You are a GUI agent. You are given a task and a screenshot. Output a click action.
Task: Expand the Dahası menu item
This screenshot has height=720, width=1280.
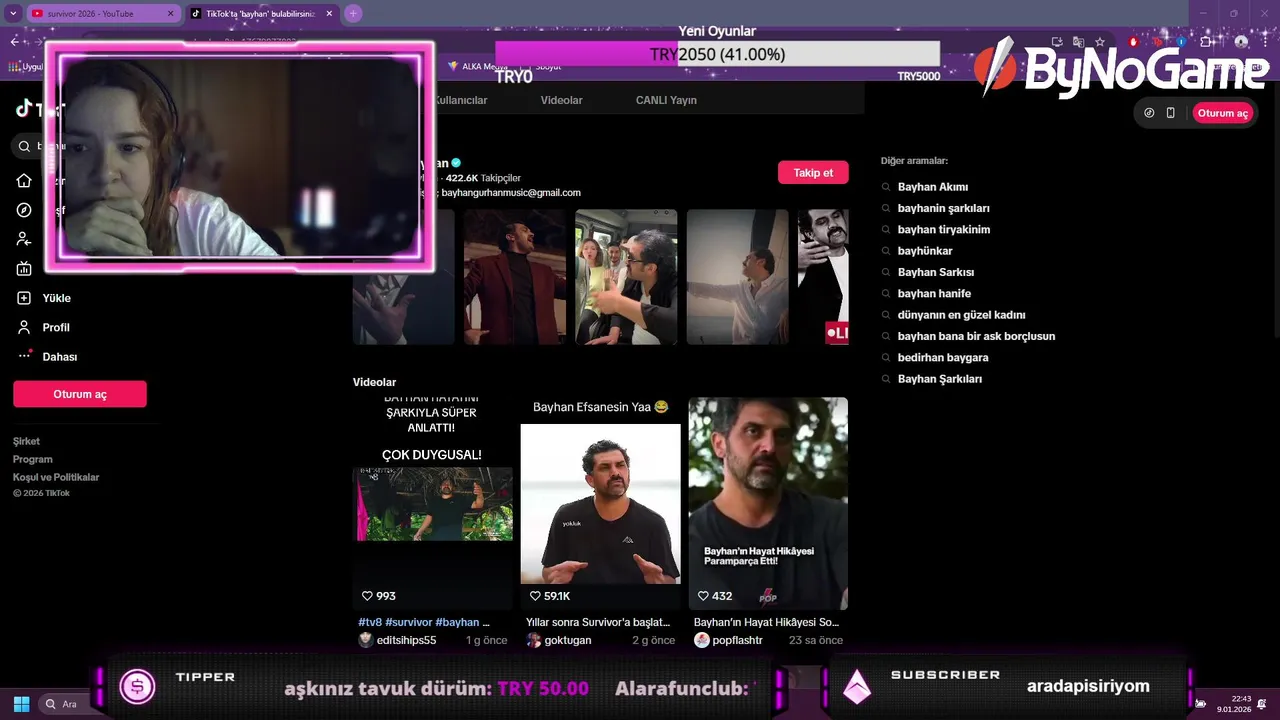[60, 357]
